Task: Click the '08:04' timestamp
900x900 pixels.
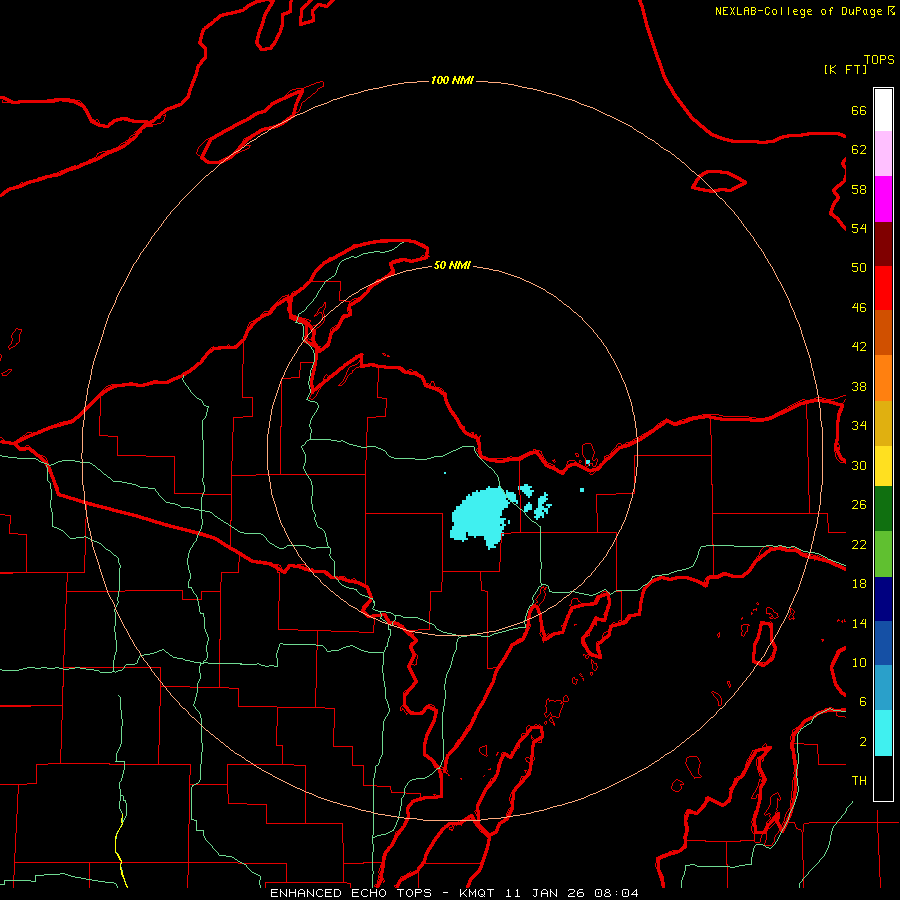Action: pyautogui.click(x=618, y=893)
